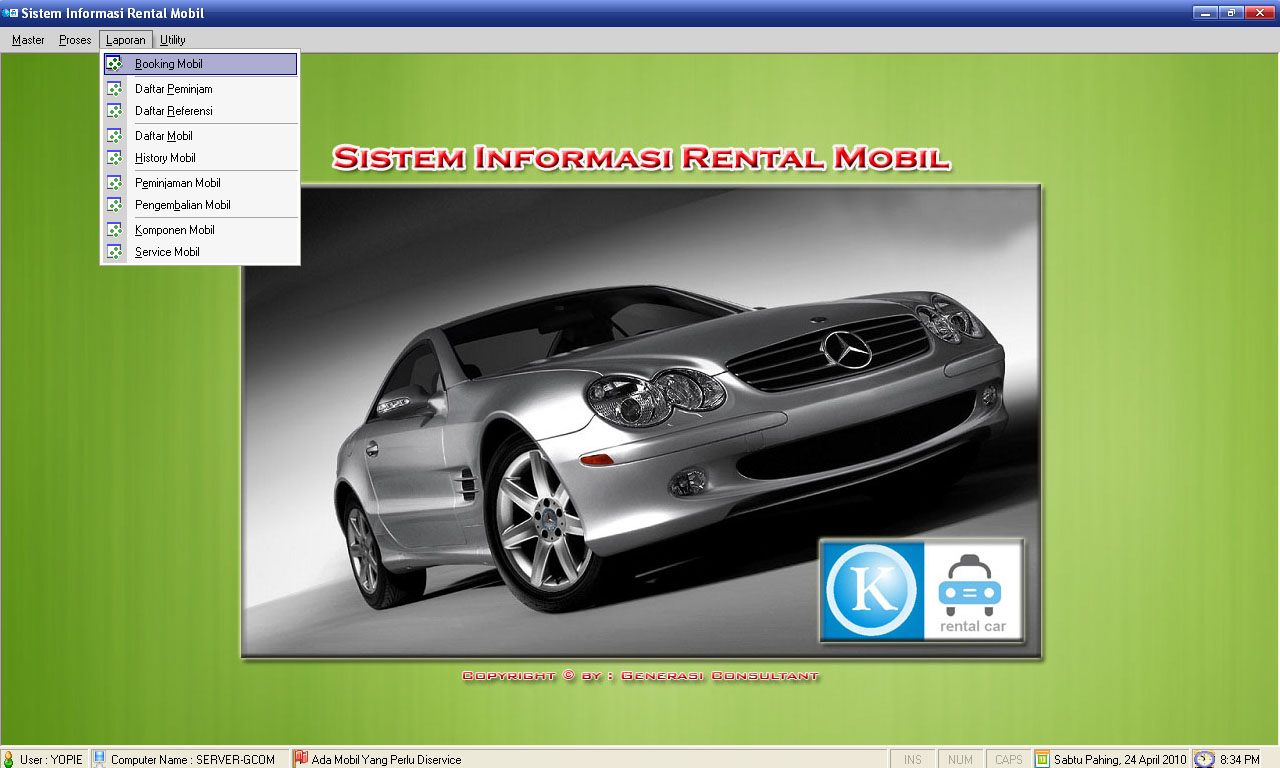Click the icon next to History Mobil
This screenshot has width=1280, height=768.
[115, 158]
